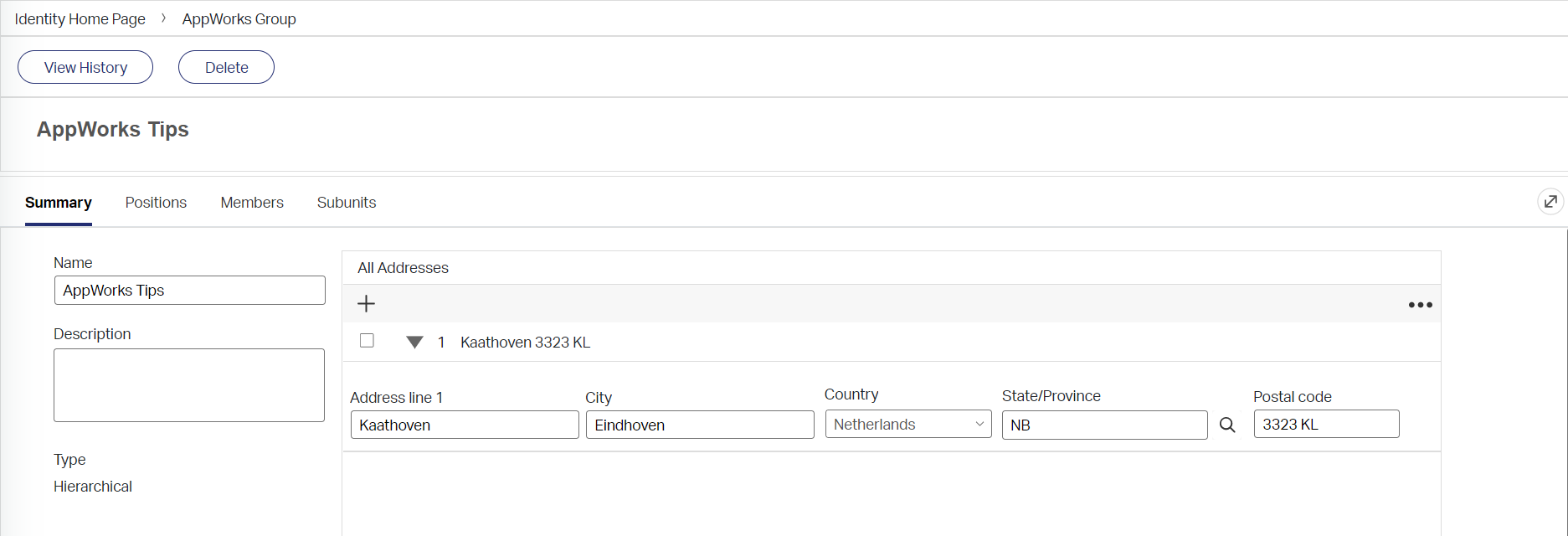
Task: Edit the State/Province field NB
Action: (1104, 425)
